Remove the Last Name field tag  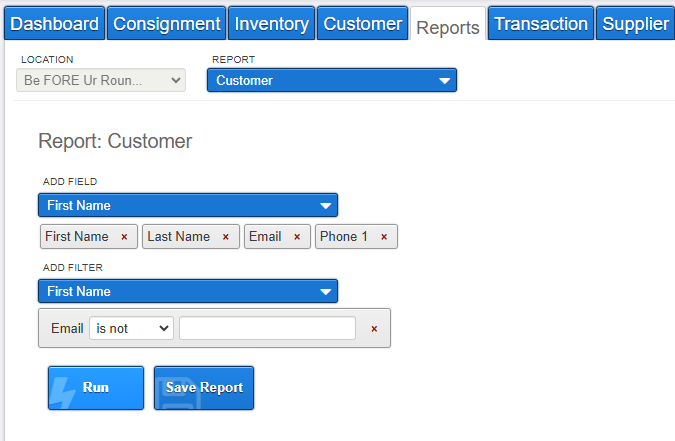(x=226, y=237)
